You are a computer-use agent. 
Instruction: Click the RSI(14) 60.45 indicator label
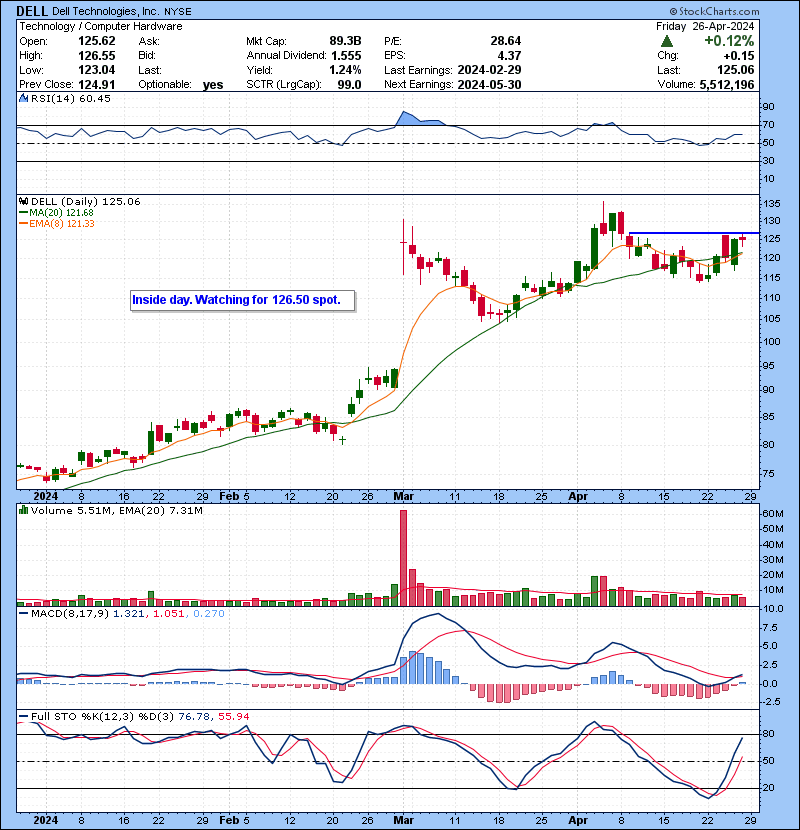coord(71,98)
